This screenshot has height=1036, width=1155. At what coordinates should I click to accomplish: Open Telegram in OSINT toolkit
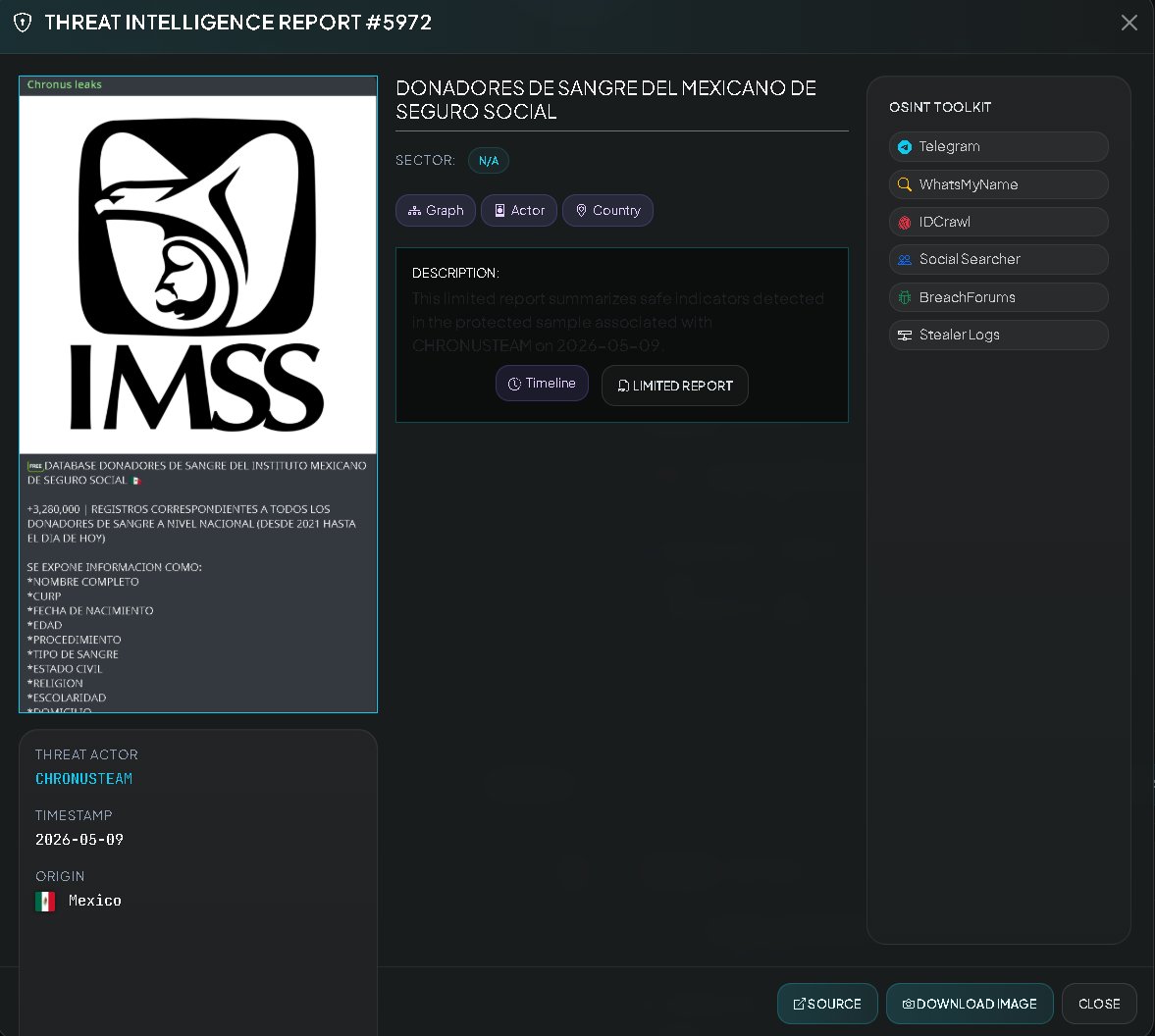click(998, 146)
